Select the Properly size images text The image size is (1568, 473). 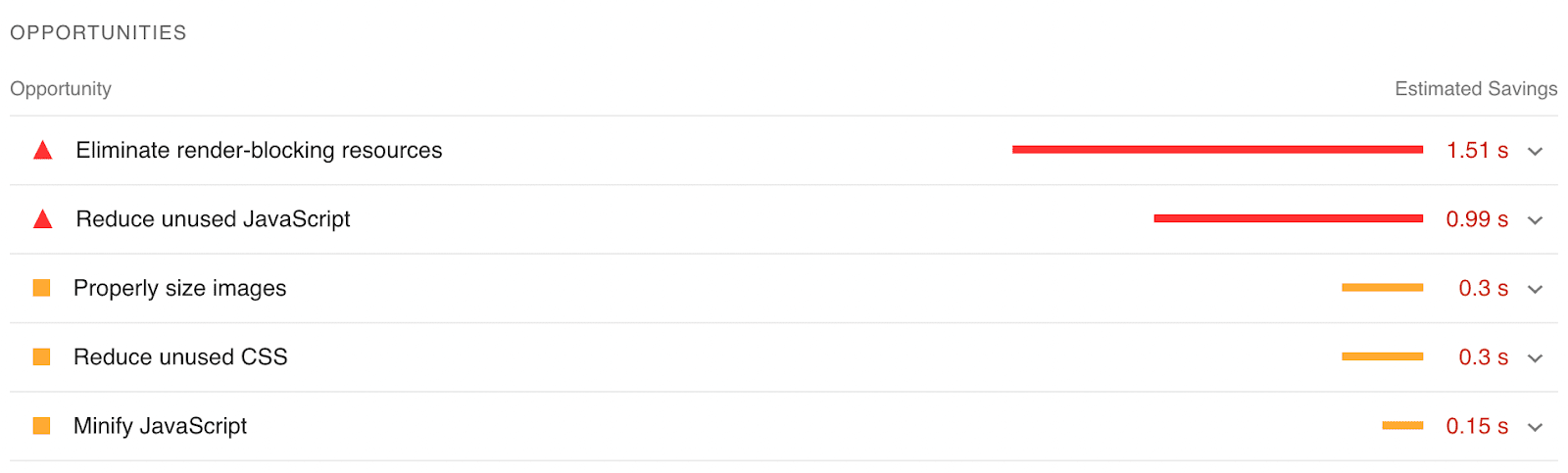[x=179, y=288]
